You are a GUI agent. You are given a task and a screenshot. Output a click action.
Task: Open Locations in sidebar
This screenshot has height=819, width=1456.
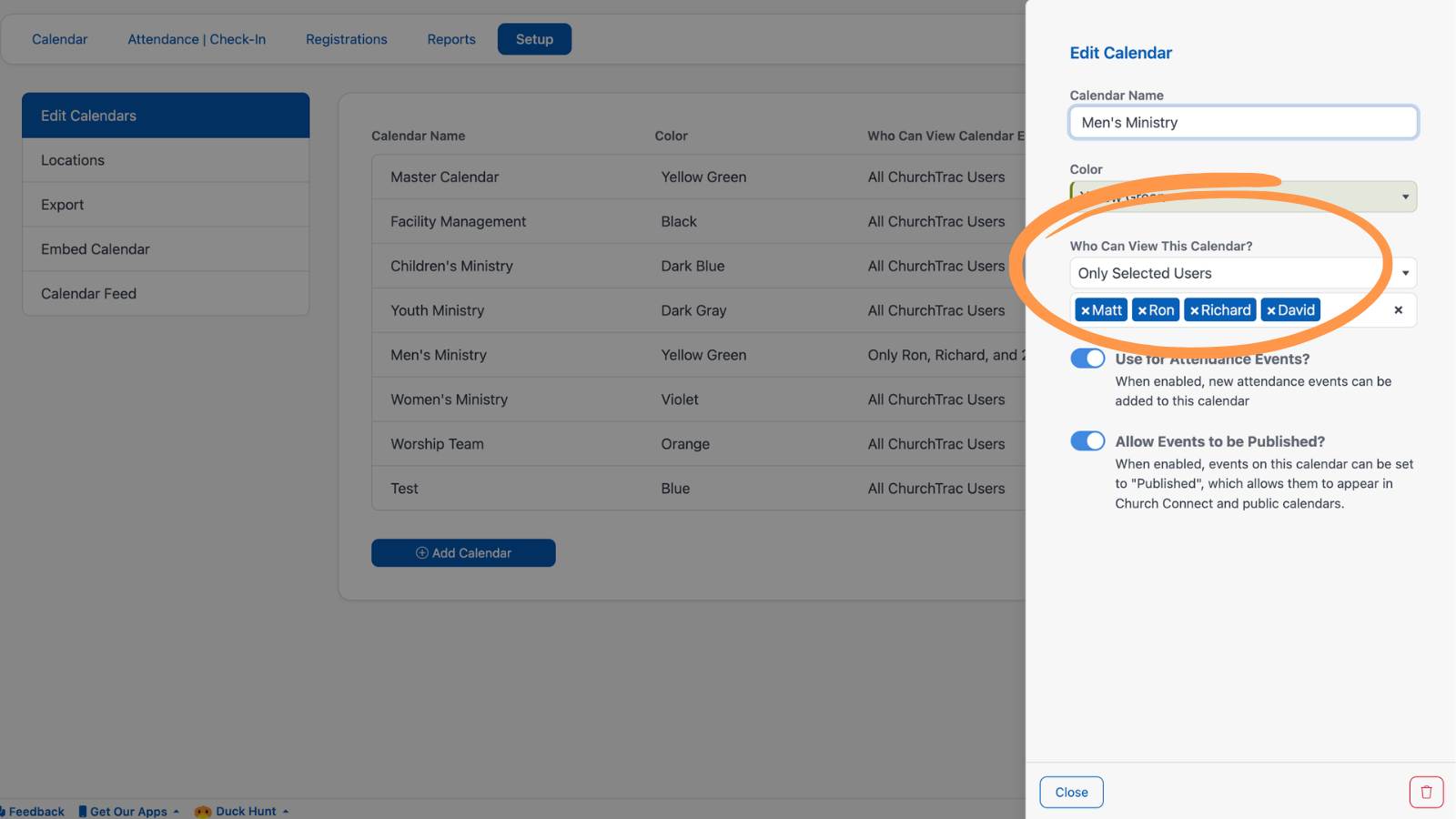(x=166, y=160)
